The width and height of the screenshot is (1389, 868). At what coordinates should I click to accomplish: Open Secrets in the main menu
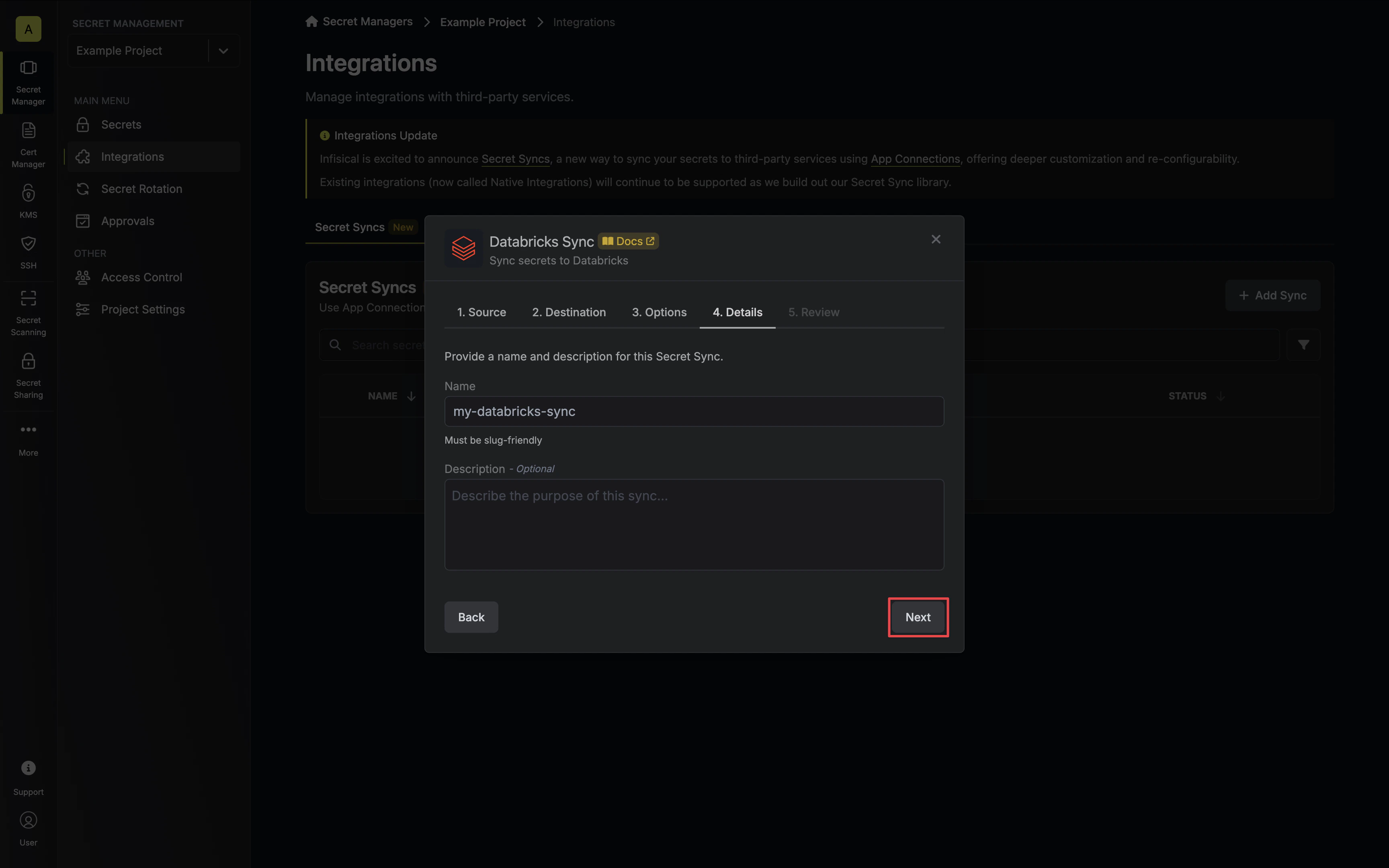[154, 125]
